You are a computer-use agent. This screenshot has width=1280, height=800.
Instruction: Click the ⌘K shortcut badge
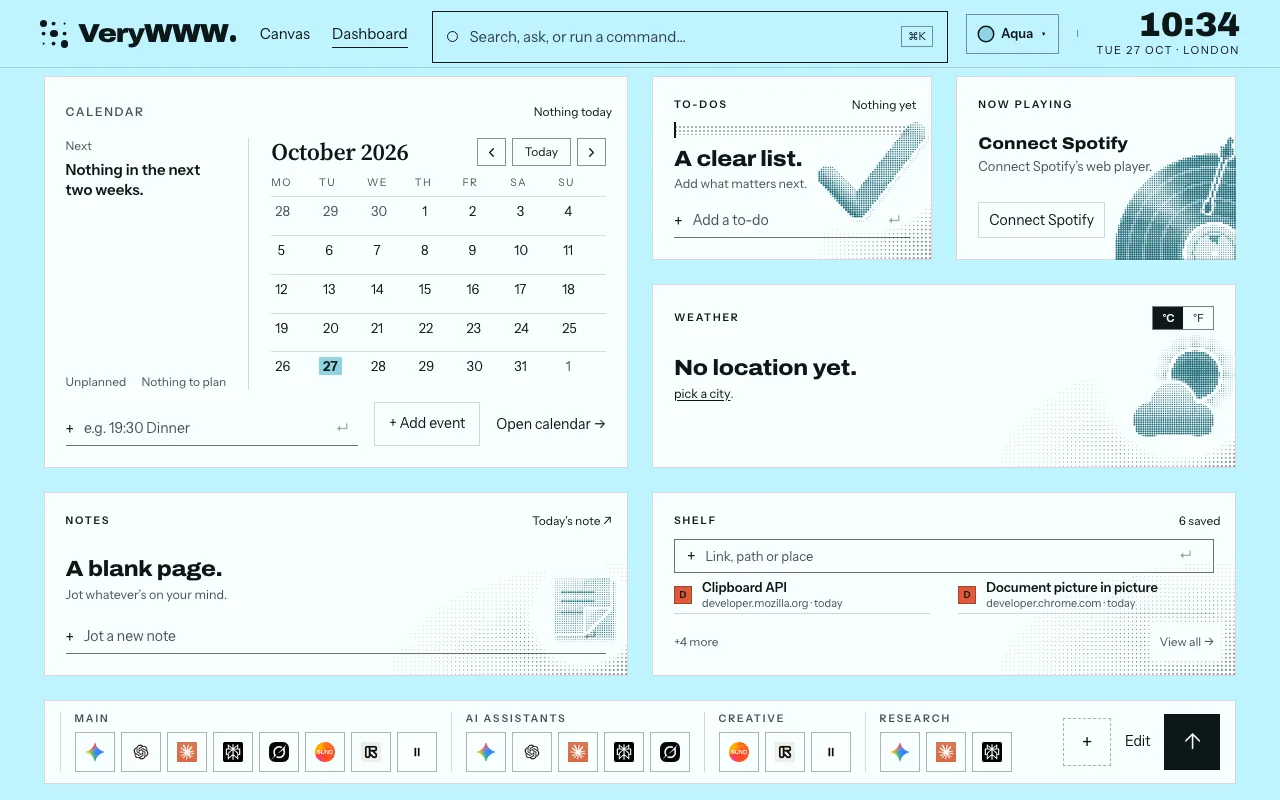pyautogui.click(x=916, y=37)
